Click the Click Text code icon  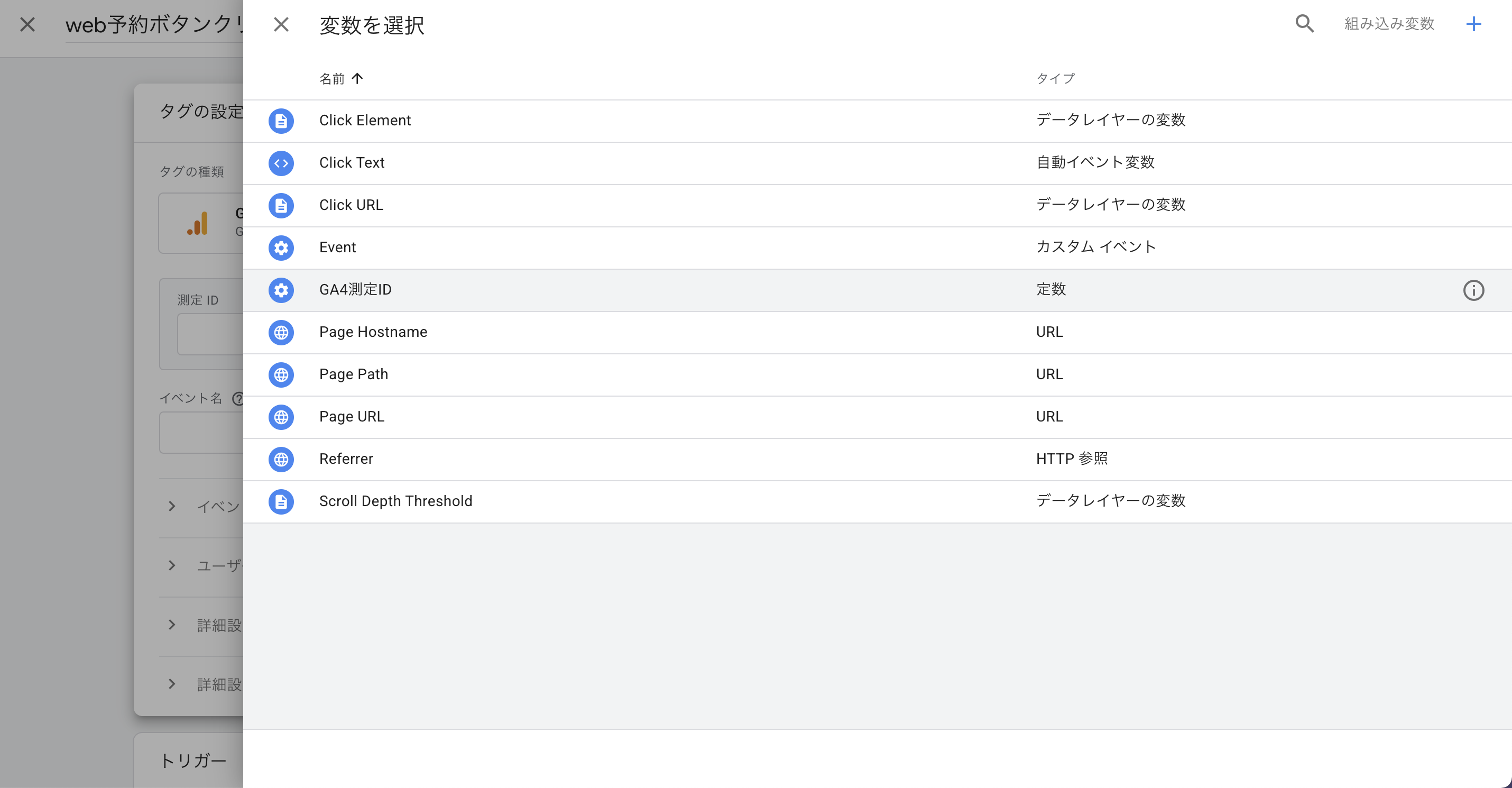[281, 163]
